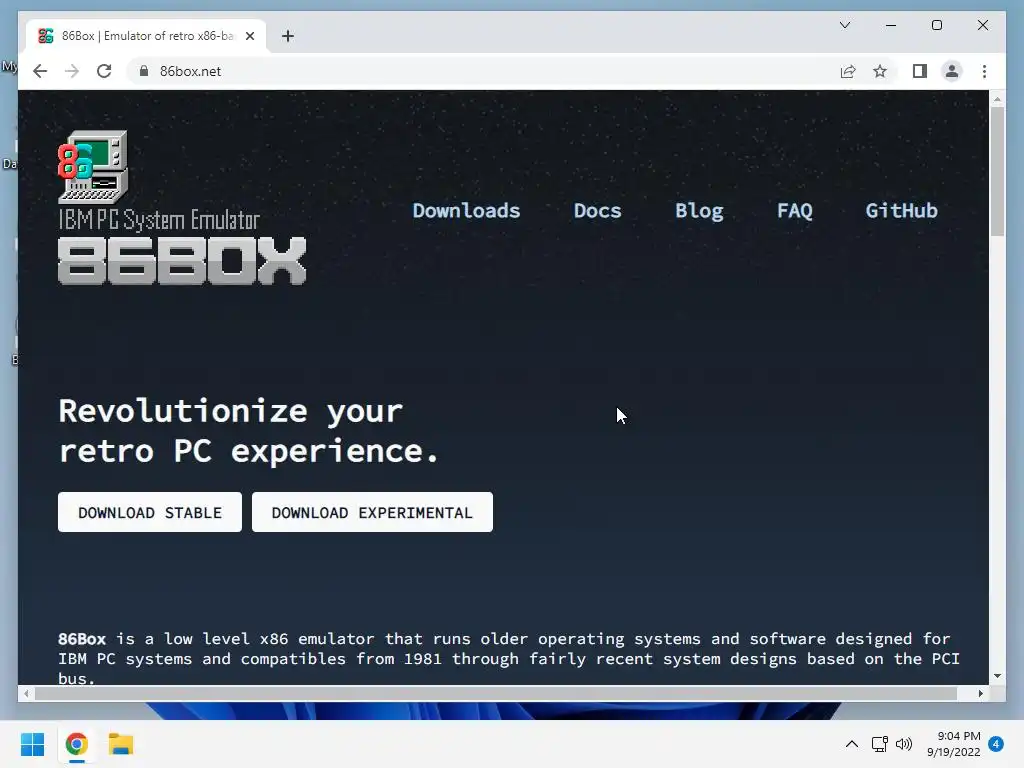Image resolution: width=1024 pixels, height=768 pixels.
Task: Click the bold "86Box" word in the description
Action: (x=82, y=638)
